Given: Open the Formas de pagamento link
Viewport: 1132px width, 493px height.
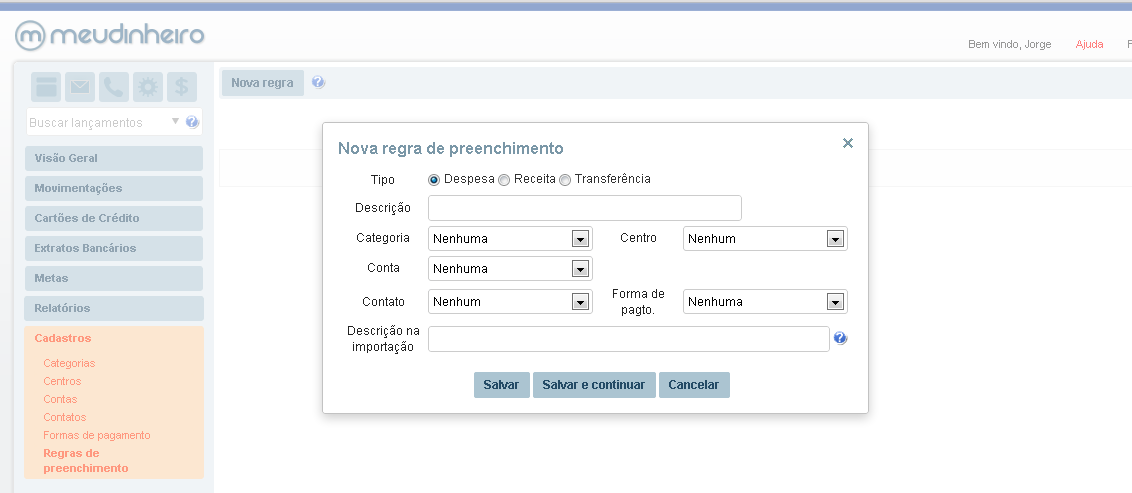Looking at the screenshot, I should (x=96, y=435).
